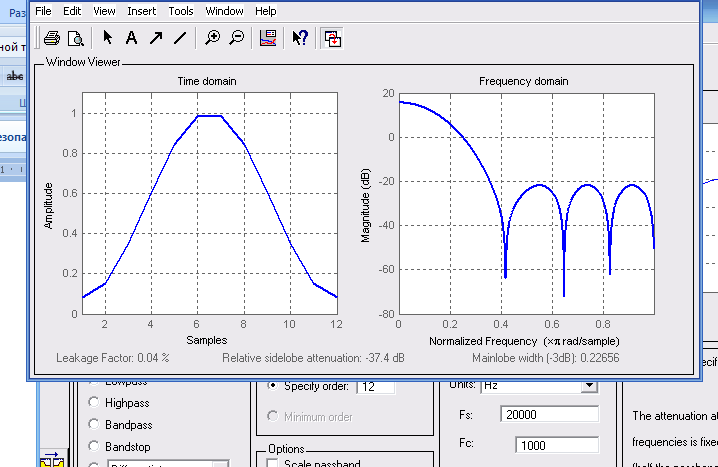Screen dimensions: 718x467
Task: Enable the Scale passband checkbox
Action: pos(274,464)
